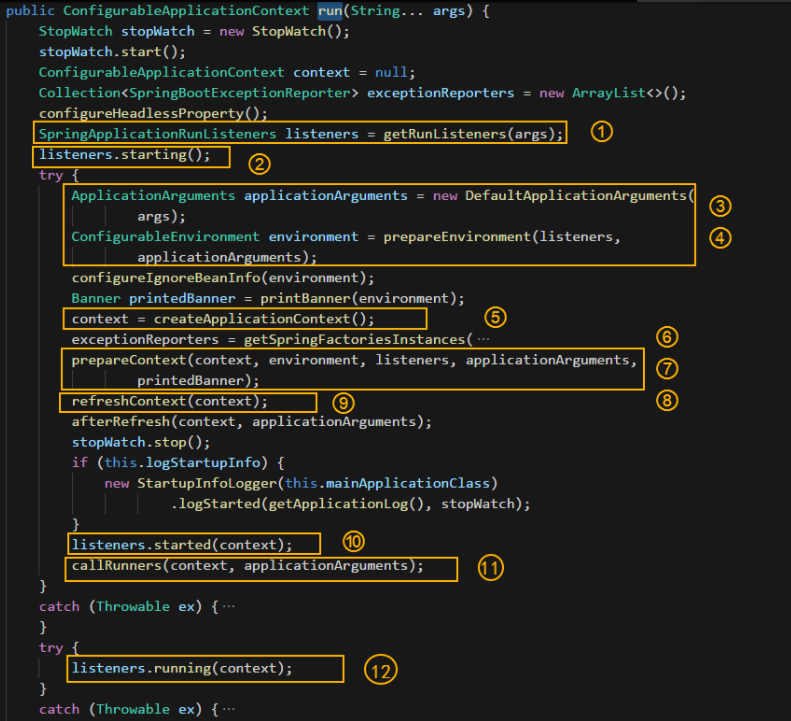Click createApplicationContext() call

click(264, 319)
